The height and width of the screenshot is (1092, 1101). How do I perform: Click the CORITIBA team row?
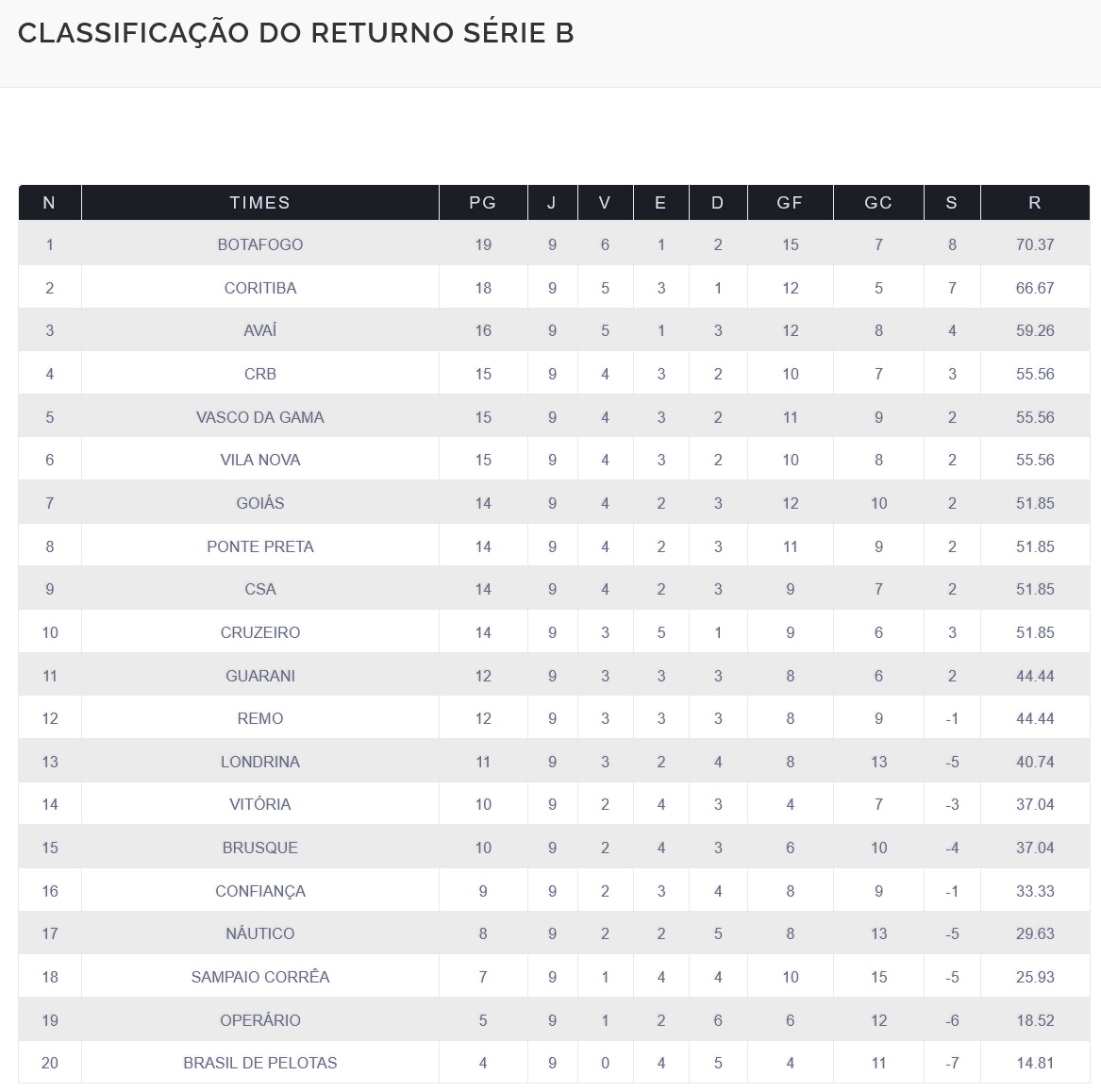pos(259,288)
